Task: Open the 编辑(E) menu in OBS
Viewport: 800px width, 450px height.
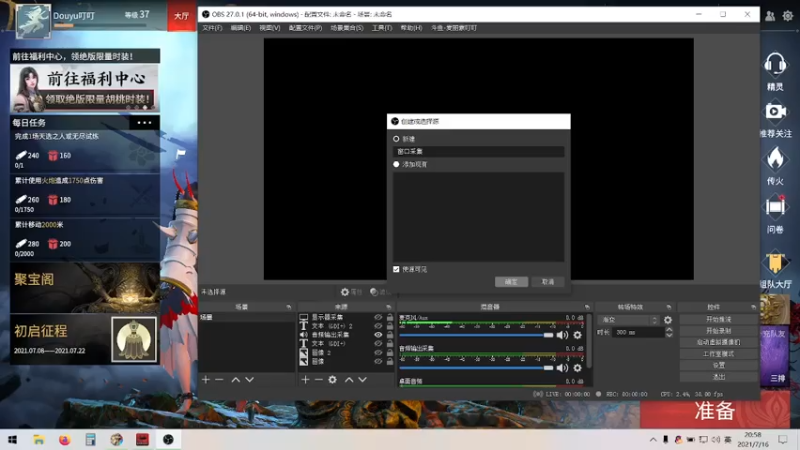Action: 240,28
